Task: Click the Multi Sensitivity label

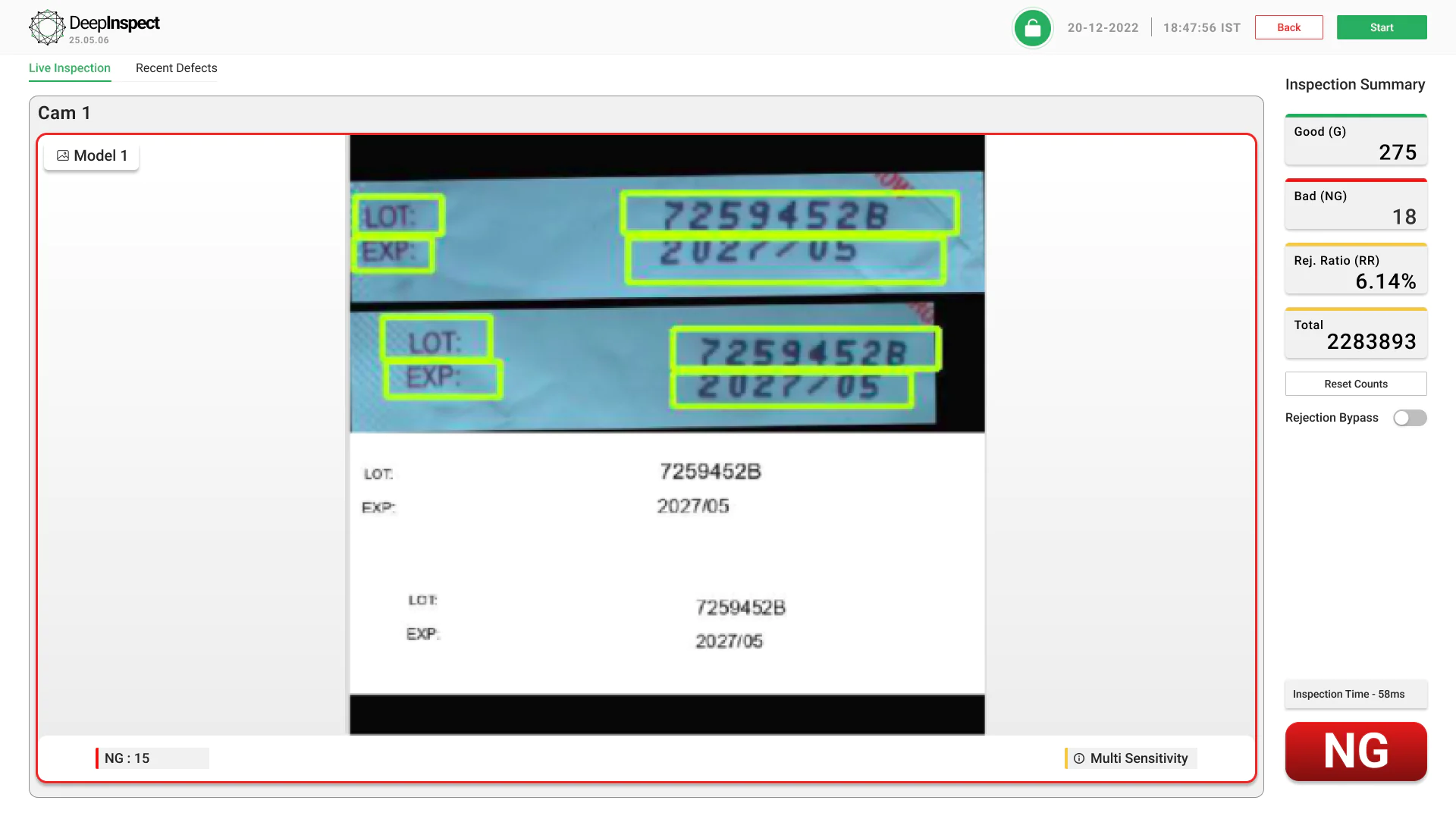Action: point(1138,758)
